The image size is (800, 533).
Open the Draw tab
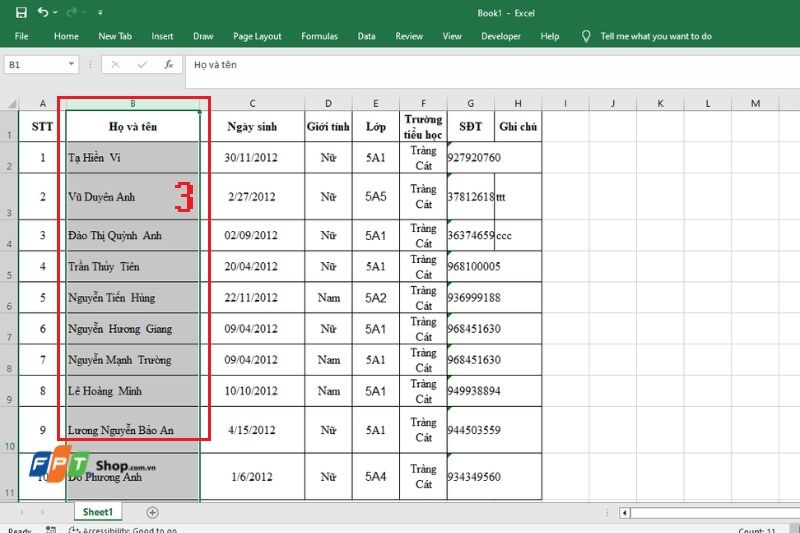(x=203, y=36)
